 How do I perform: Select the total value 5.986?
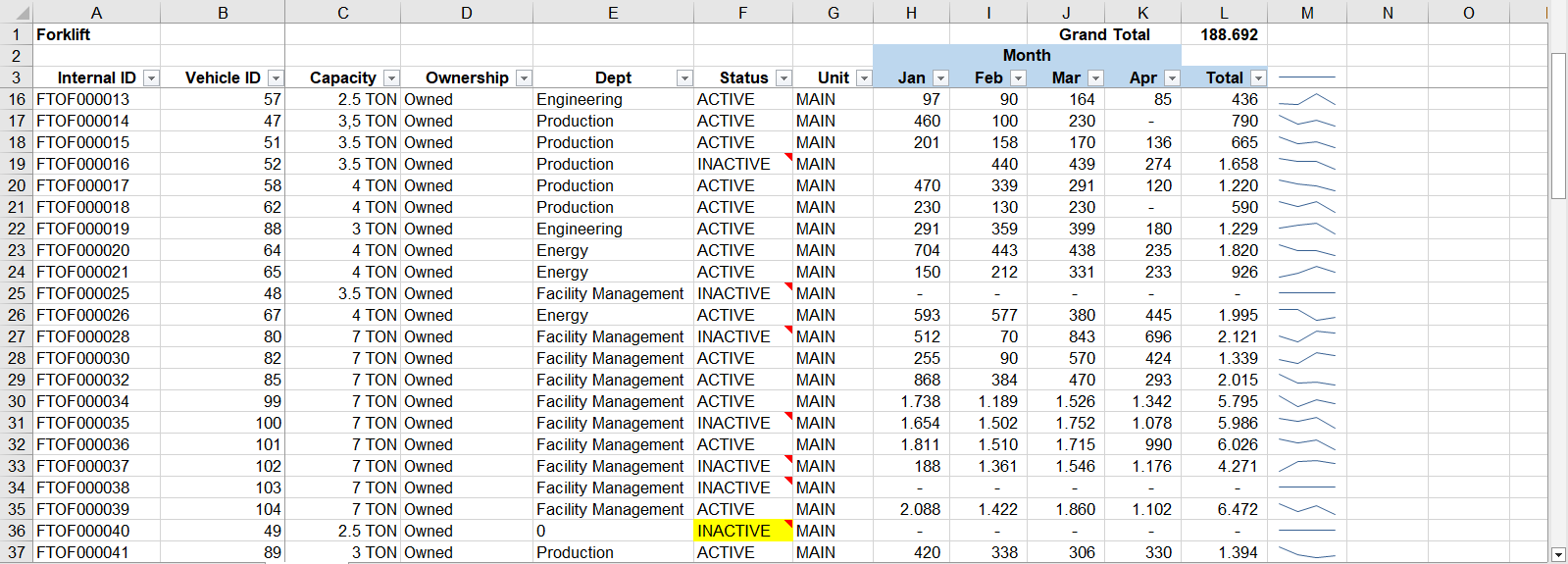1224,423
